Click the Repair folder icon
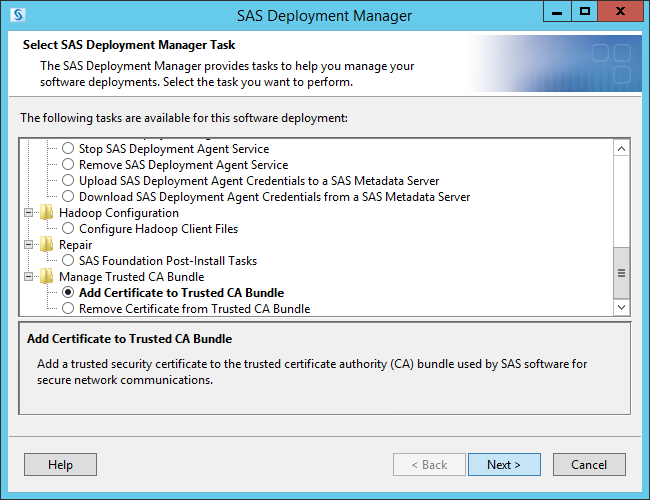This screenshot has width=650, height=500. click(x=46, y=245)
